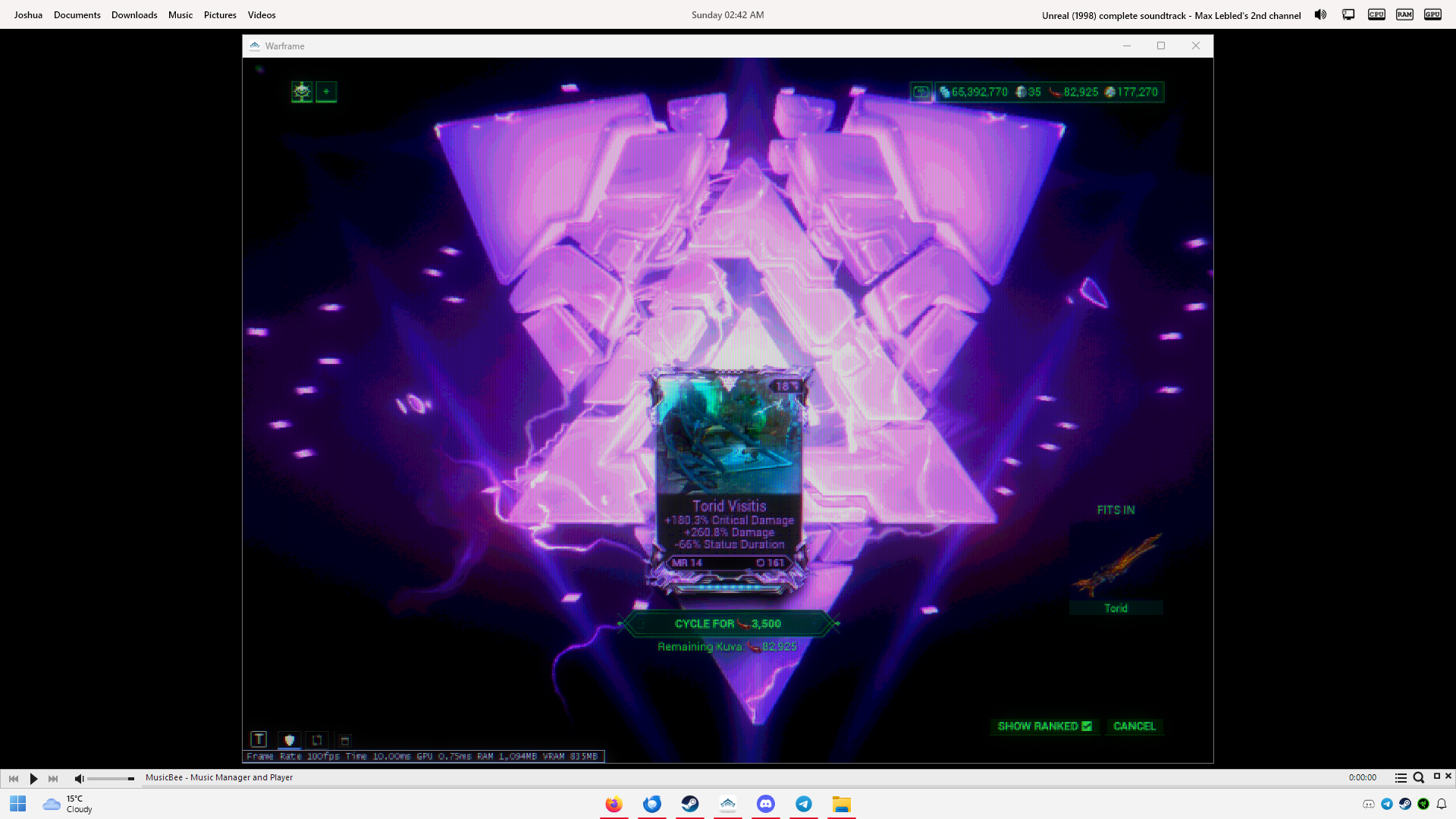Open Steam from the taskbar
Screen dimensions: 1456x819
pyautogui.click(x=690, y=804)
